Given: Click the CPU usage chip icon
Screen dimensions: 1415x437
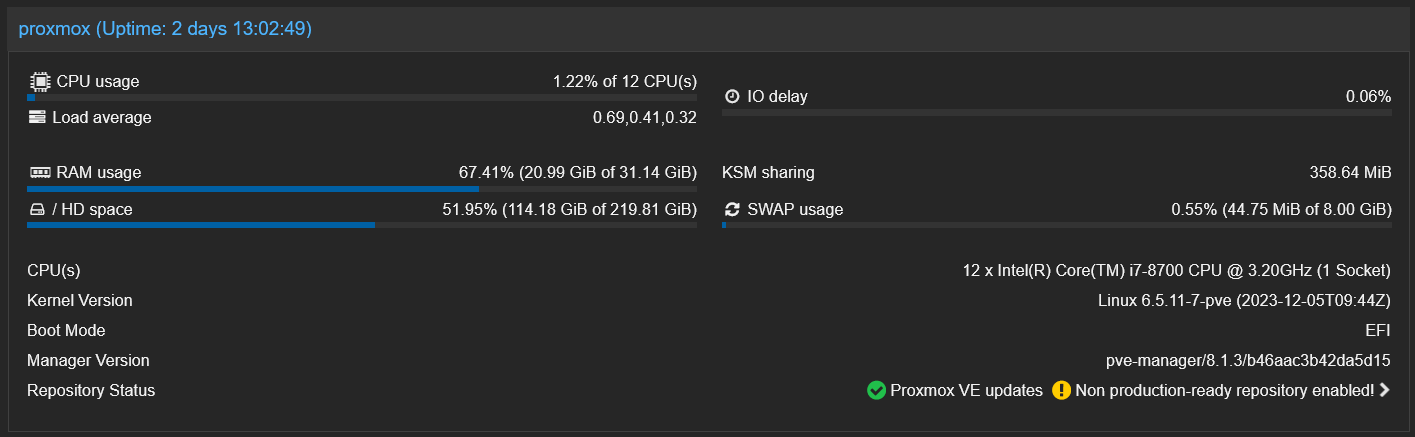Looking at the screenshot, I should [39, 81].
